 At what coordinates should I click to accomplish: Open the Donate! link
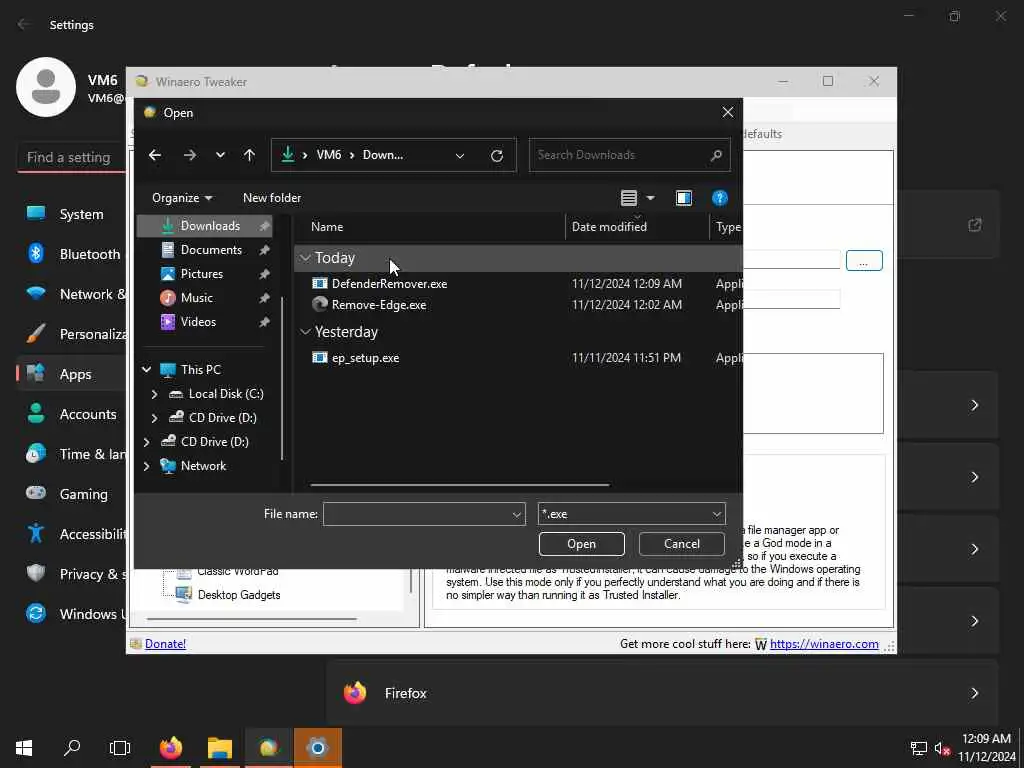click(x=165, y=644)
